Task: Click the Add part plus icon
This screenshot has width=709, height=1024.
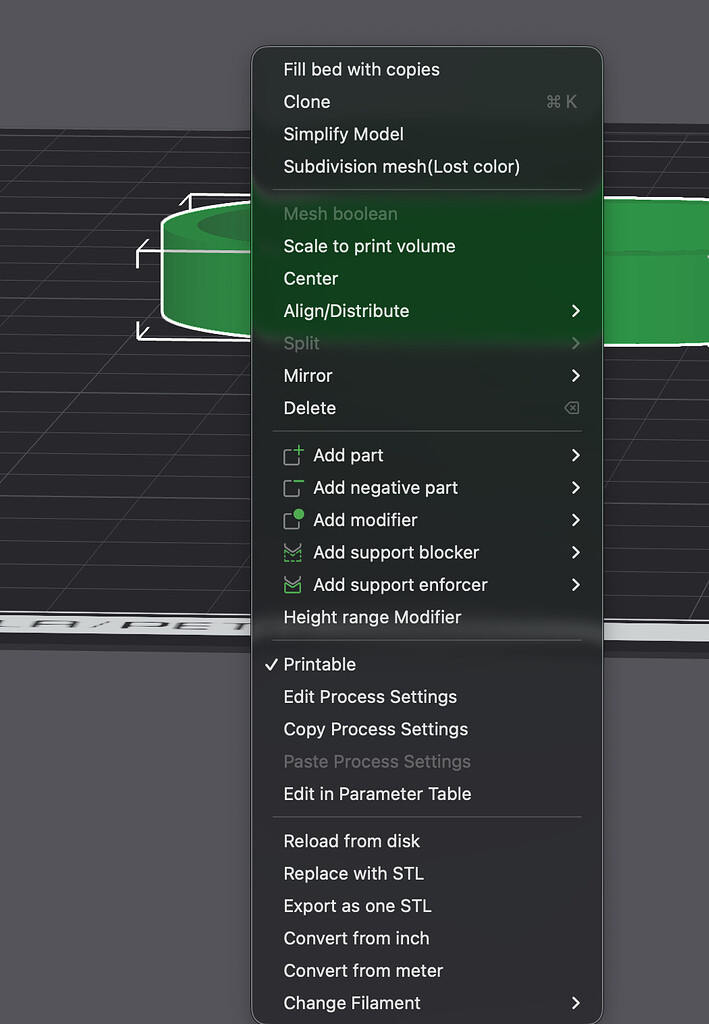Action: (x=293, y=455)
